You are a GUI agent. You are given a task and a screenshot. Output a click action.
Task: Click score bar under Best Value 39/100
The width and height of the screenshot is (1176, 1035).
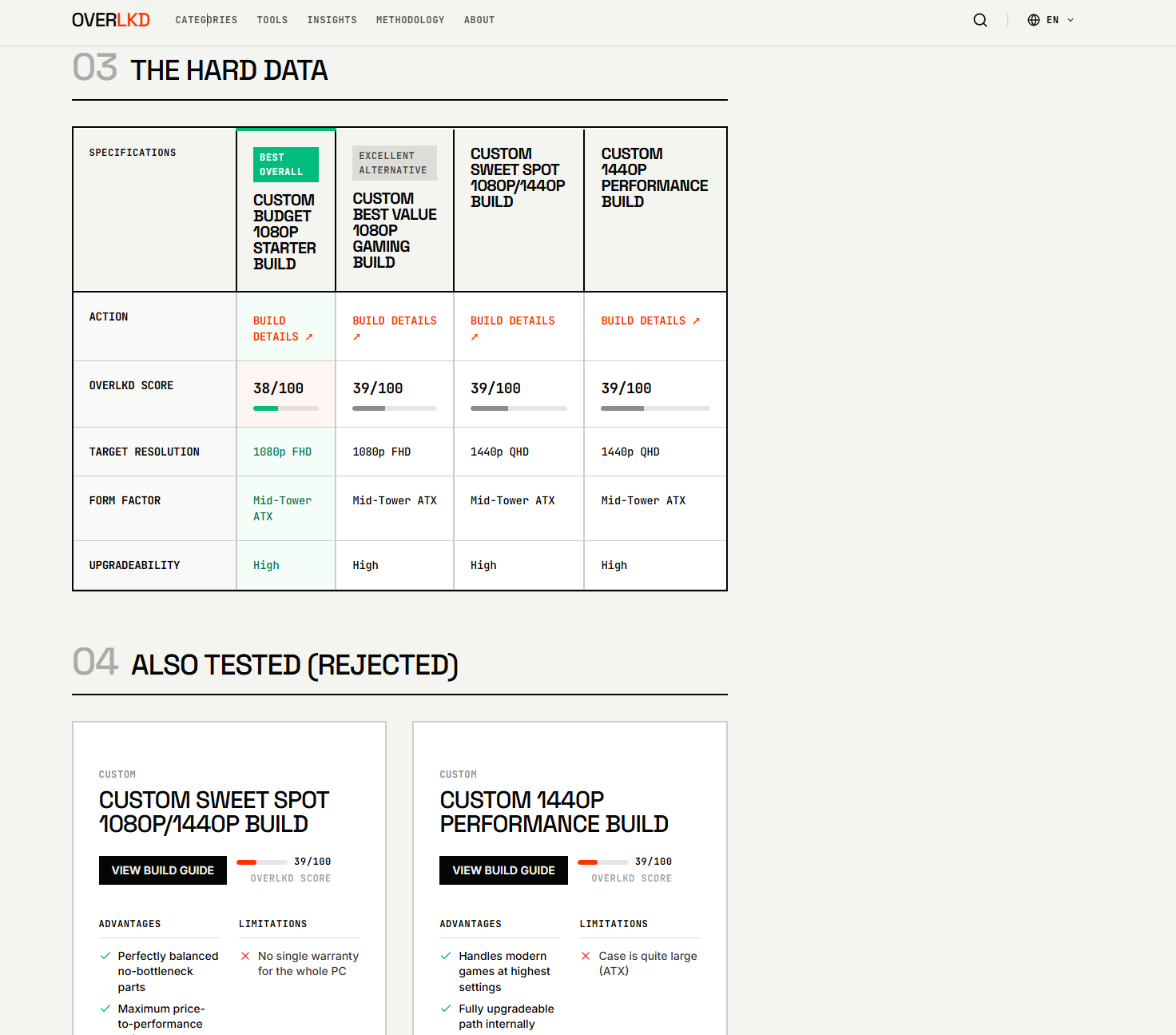coord(395,408)
